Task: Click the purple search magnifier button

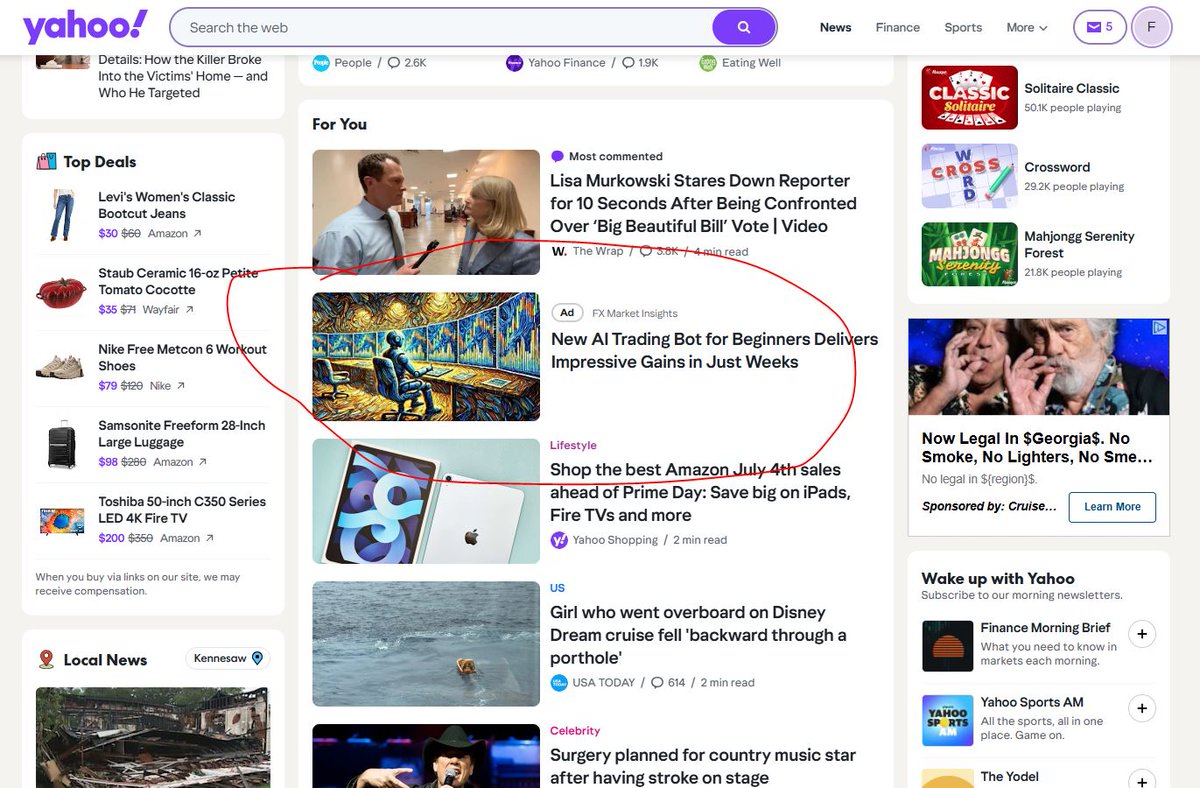Action: (x=744, y=27)
